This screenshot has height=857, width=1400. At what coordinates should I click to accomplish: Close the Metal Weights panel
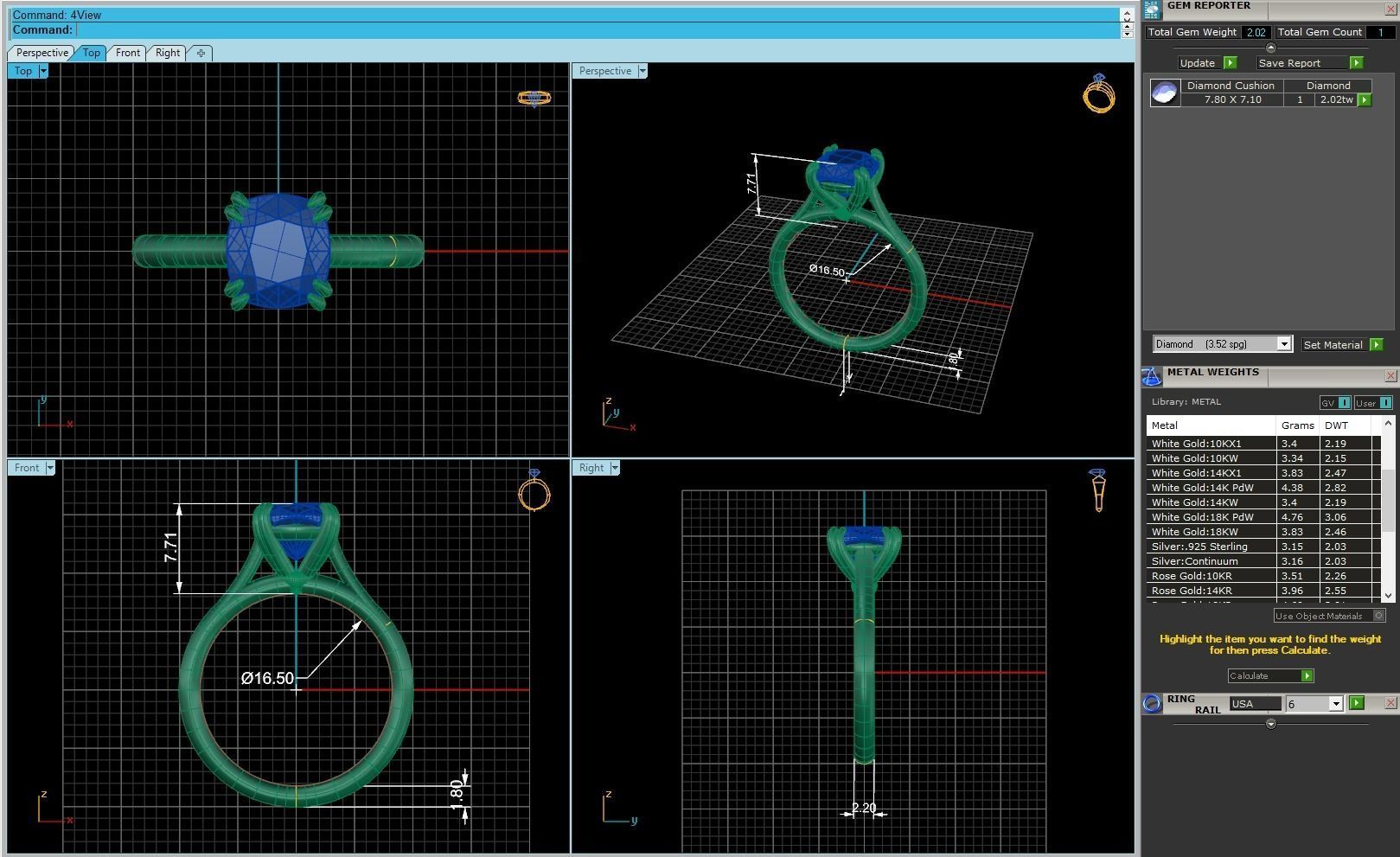pyautogui.click(x=1390, y=375)
